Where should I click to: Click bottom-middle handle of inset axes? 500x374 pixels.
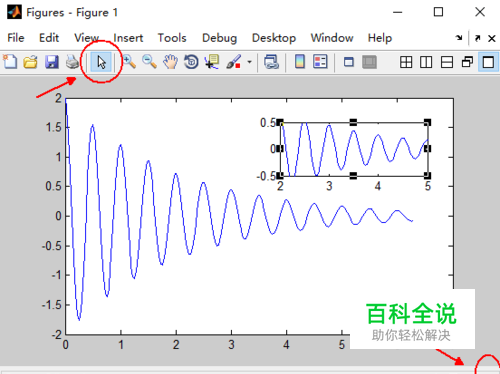click(x=353, y=176)
